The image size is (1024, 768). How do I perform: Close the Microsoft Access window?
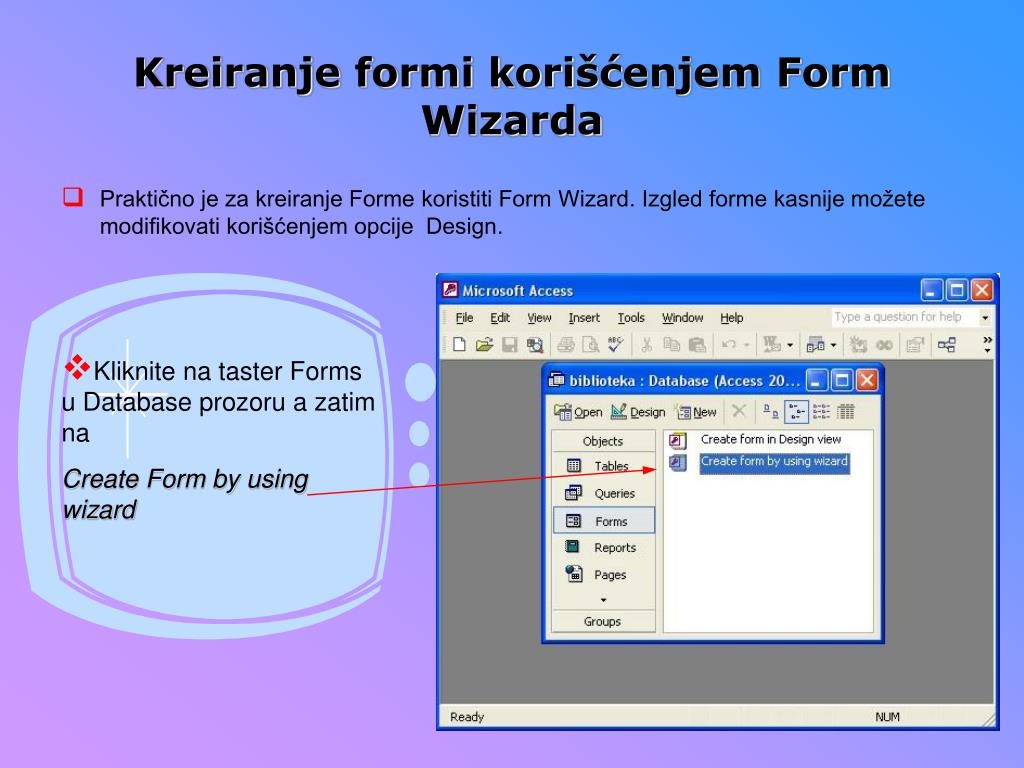click(x=982, y=289)
